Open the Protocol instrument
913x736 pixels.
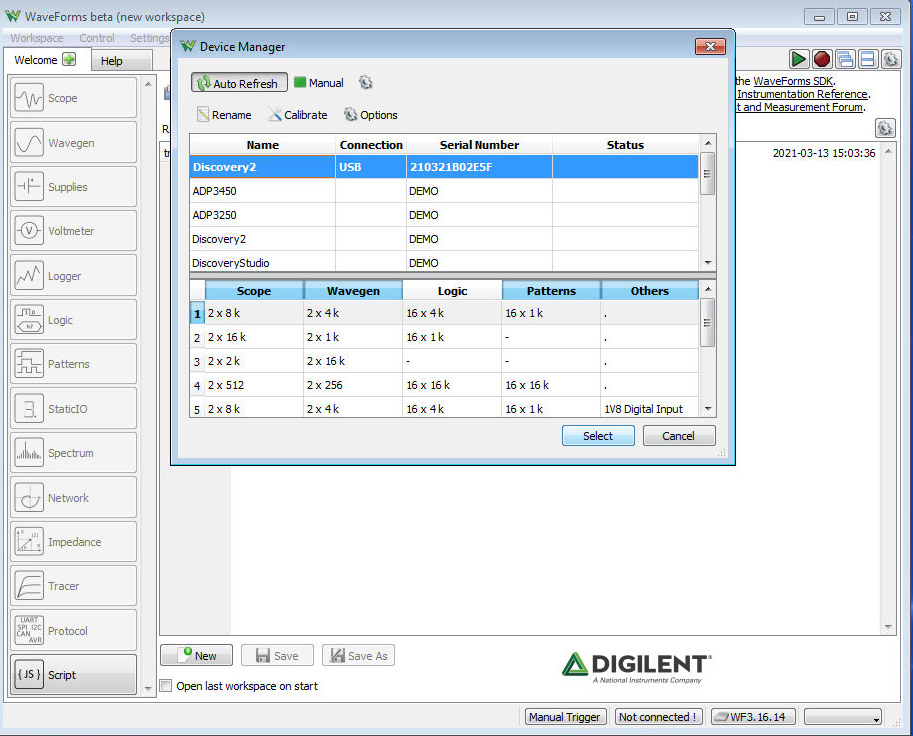tap(73, 630)
